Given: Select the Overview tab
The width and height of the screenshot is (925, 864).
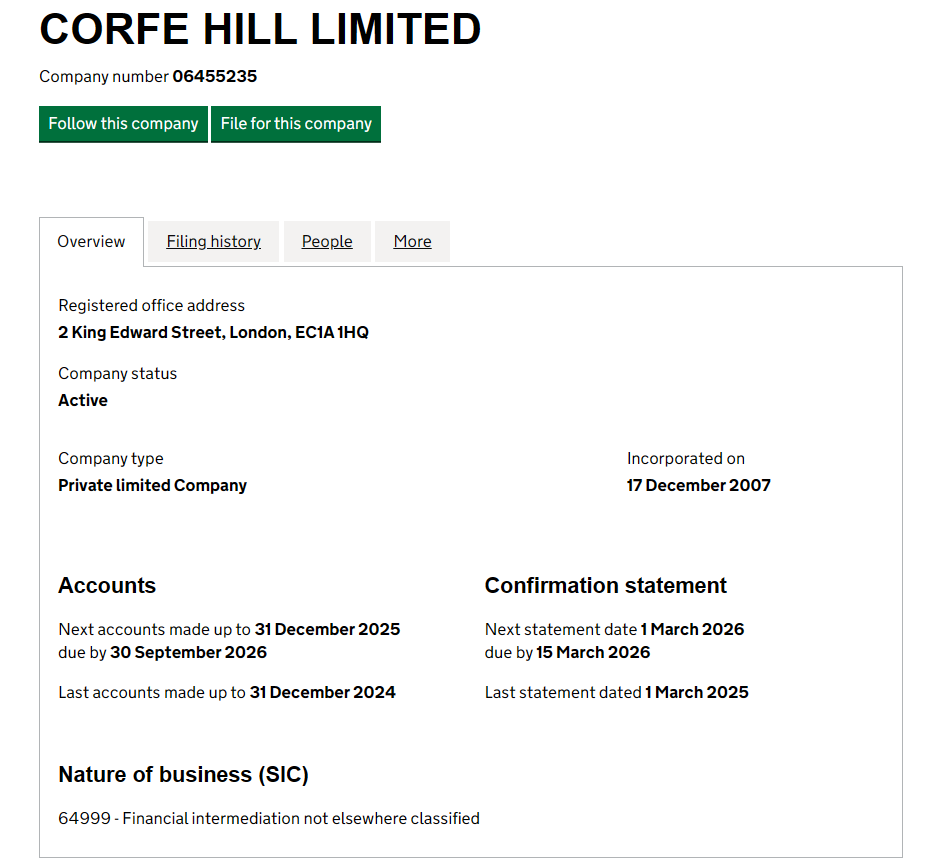Looking at the screenshot, I should coord(91,242).
